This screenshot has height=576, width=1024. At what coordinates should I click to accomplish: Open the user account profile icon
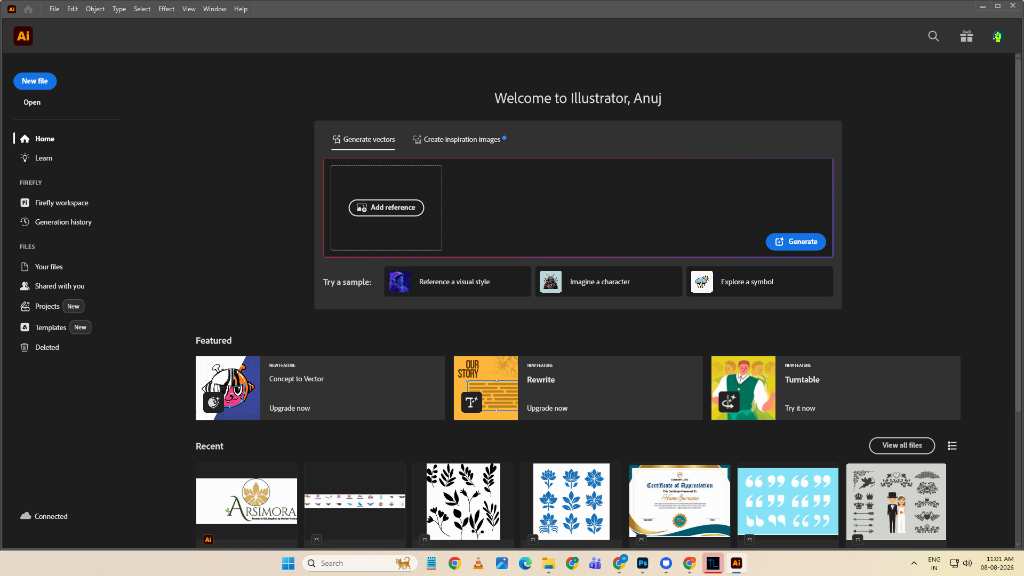[x=997, y=37]
